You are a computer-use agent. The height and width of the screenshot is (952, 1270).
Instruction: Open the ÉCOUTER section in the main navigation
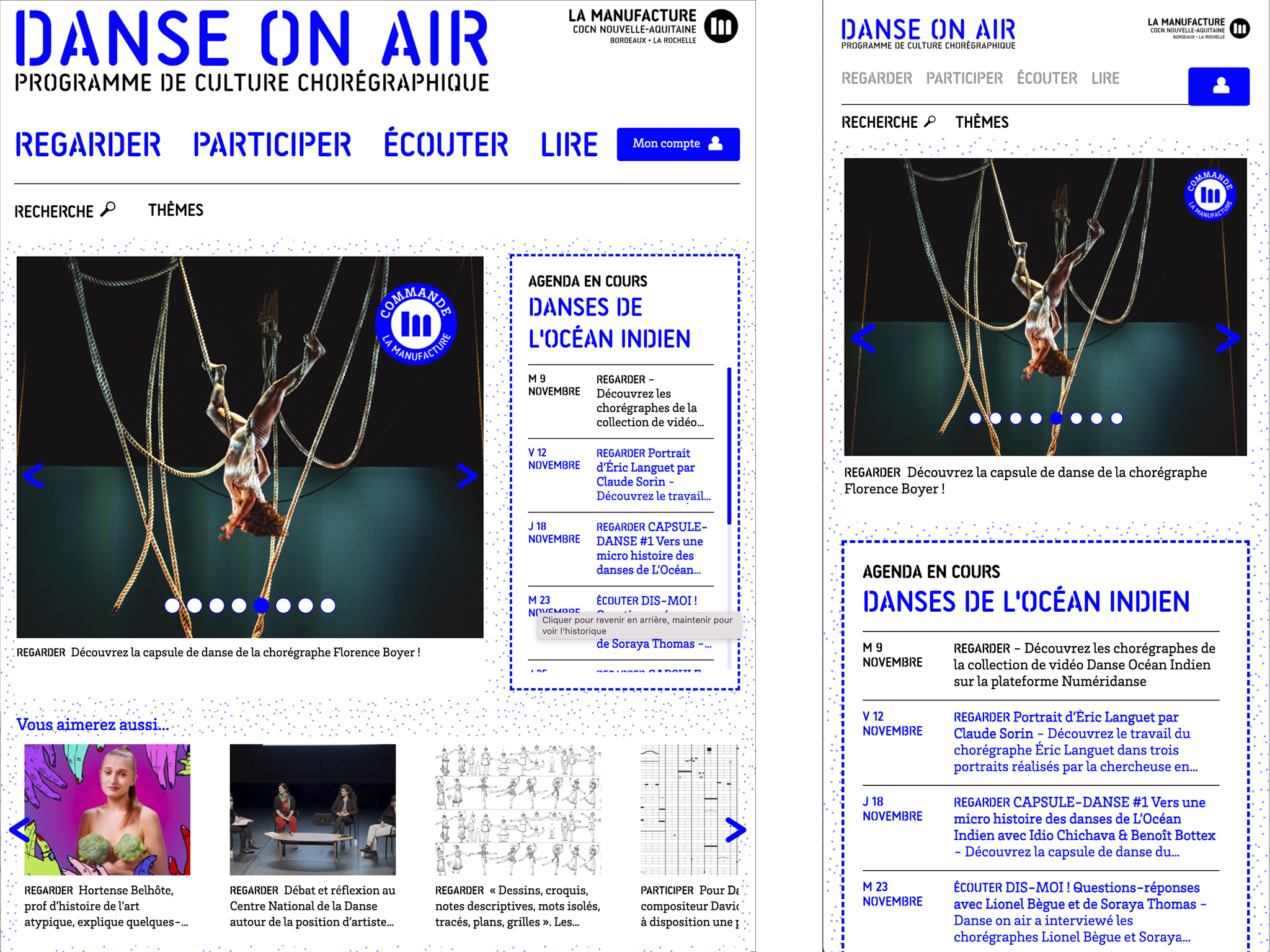coord(445,144)
